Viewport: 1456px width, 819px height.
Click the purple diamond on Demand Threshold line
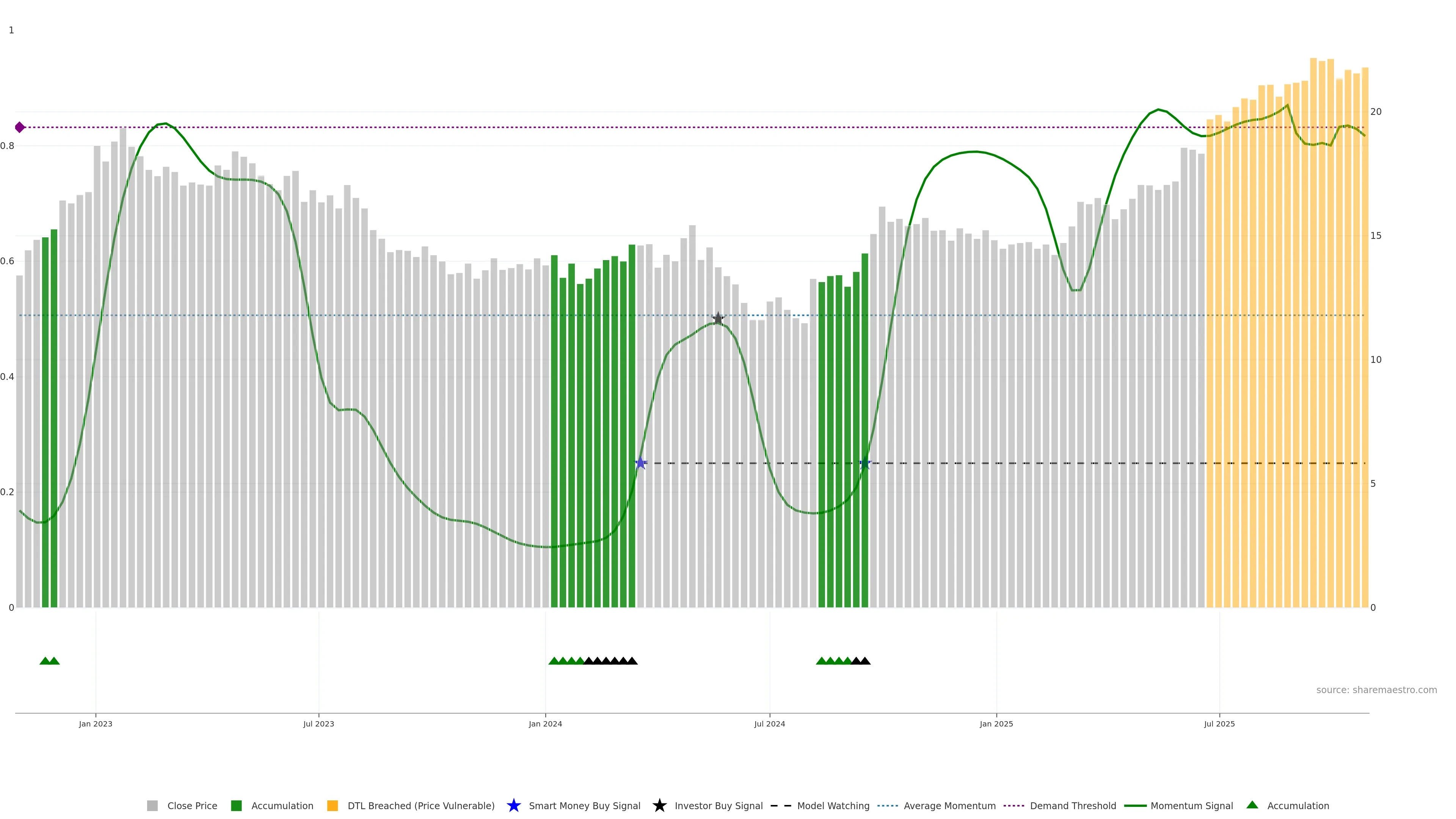pyautogui.click(x=20, y=127)
